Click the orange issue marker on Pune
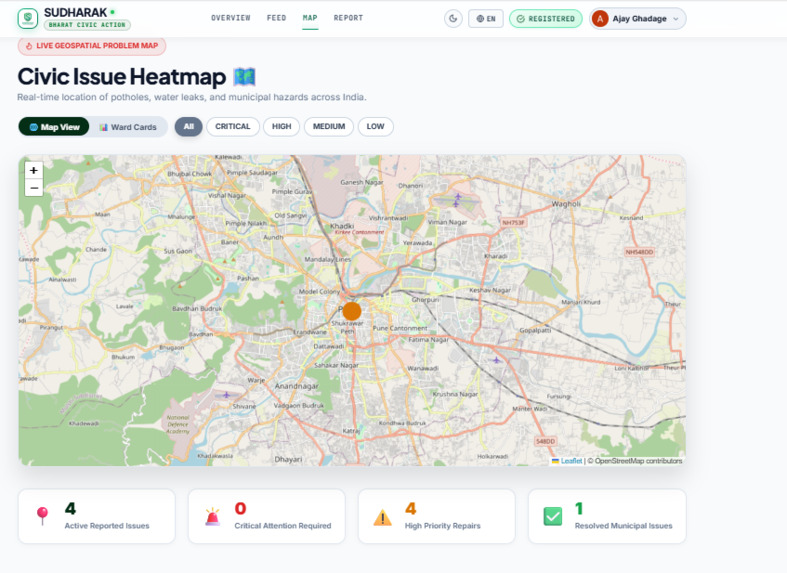The image size is (787, 573). [x=352, y=311]
